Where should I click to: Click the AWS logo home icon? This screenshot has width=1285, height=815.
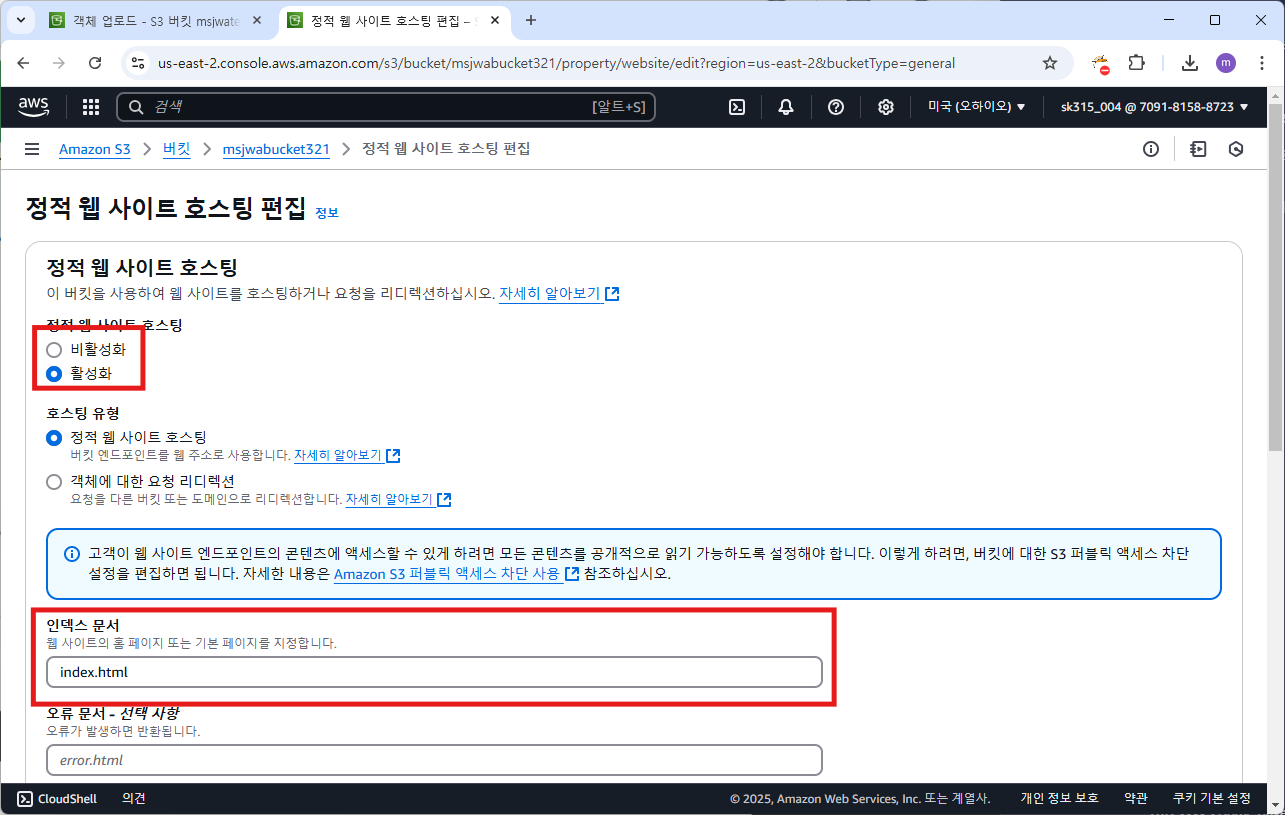(x=33, y=107)
